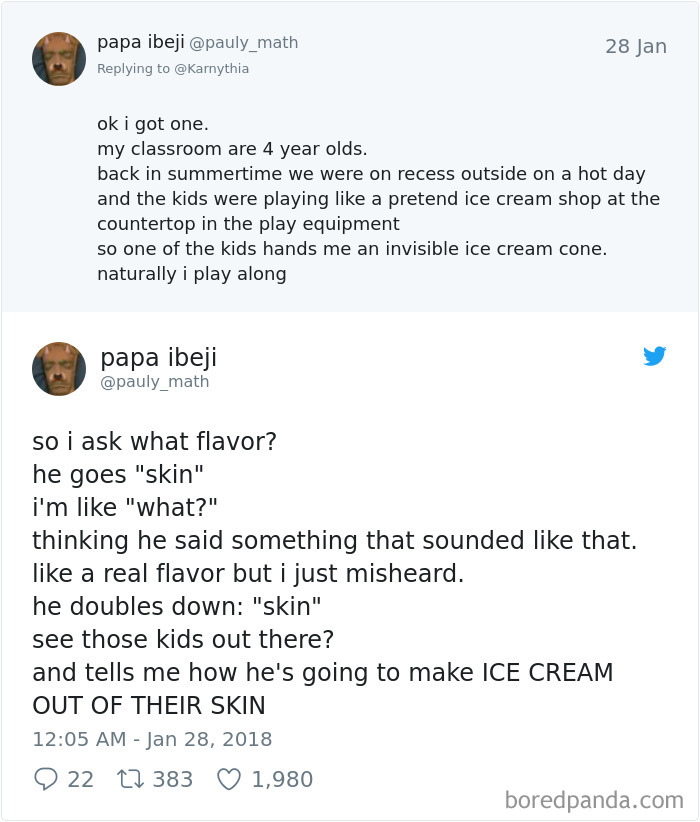This screenshot has width=700, height=822.
Task: Click the @pauly_math handle on bottom tweet
Action: point(154,381)
